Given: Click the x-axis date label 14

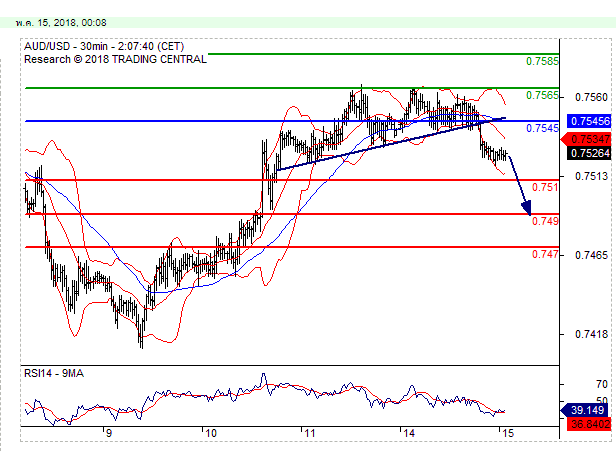Looking at the screenshot, I should pyautogui.click(x=409, y=433).
